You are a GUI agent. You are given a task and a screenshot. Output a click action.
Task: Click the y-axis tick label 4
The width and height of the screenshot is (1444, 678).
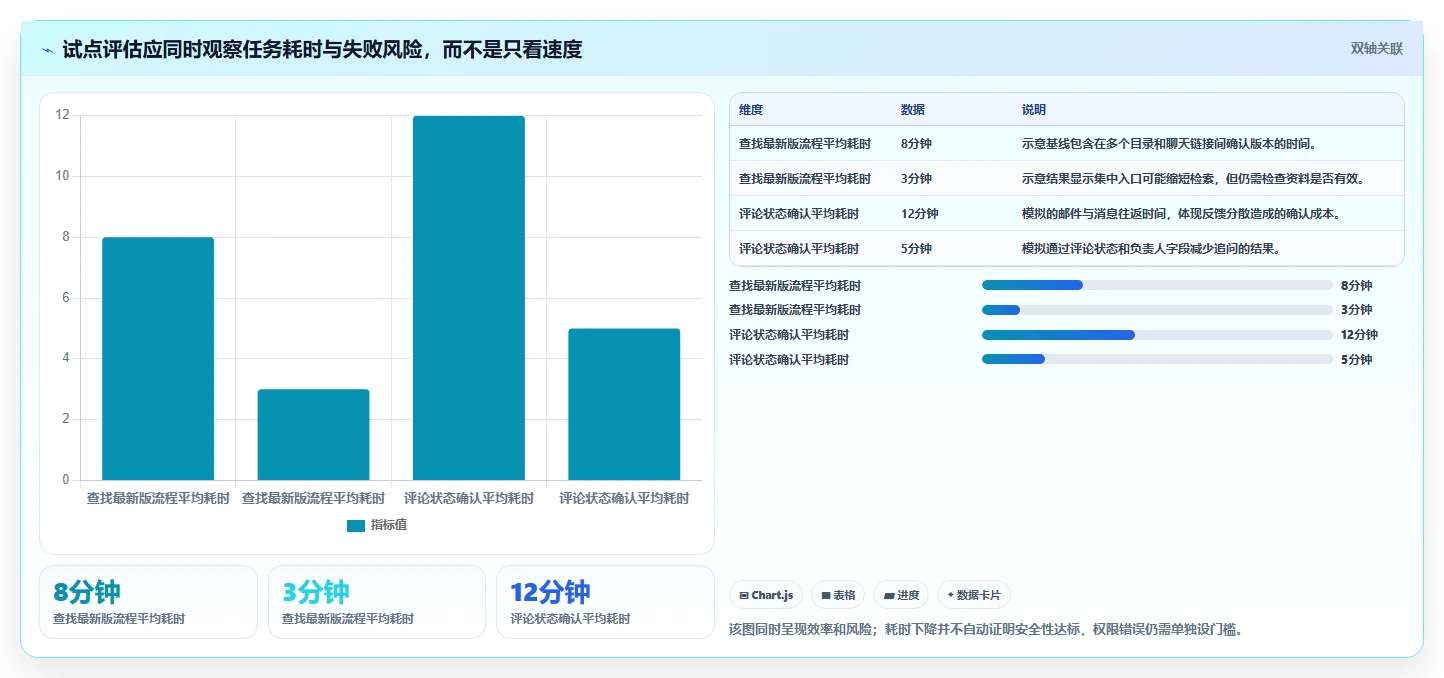[66, 358]
